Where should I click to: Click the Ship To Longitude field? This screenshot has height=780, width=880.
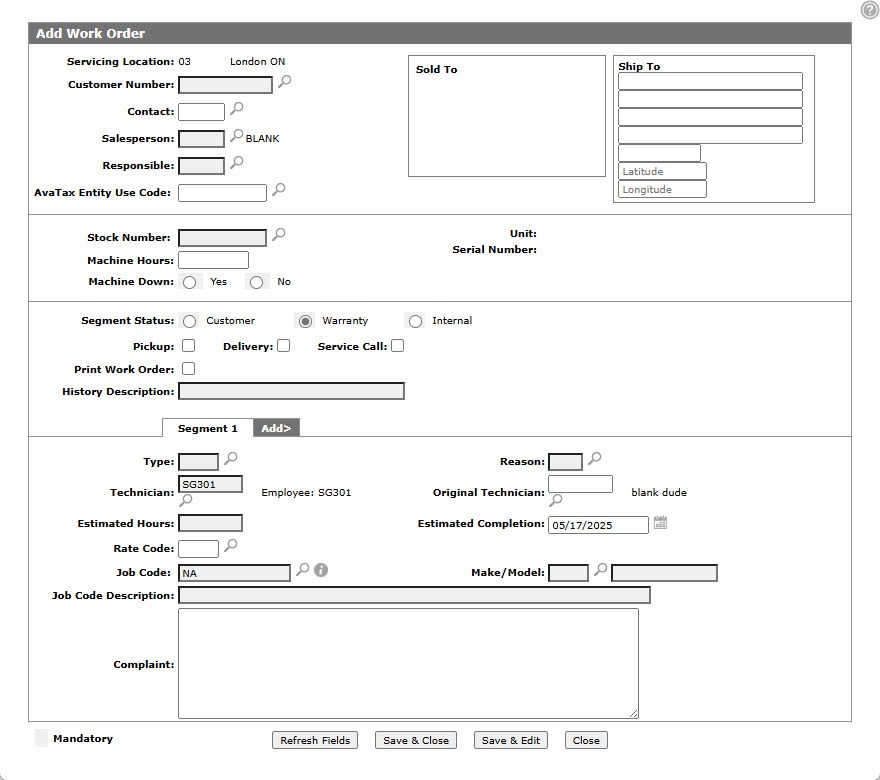click(662, 189)
